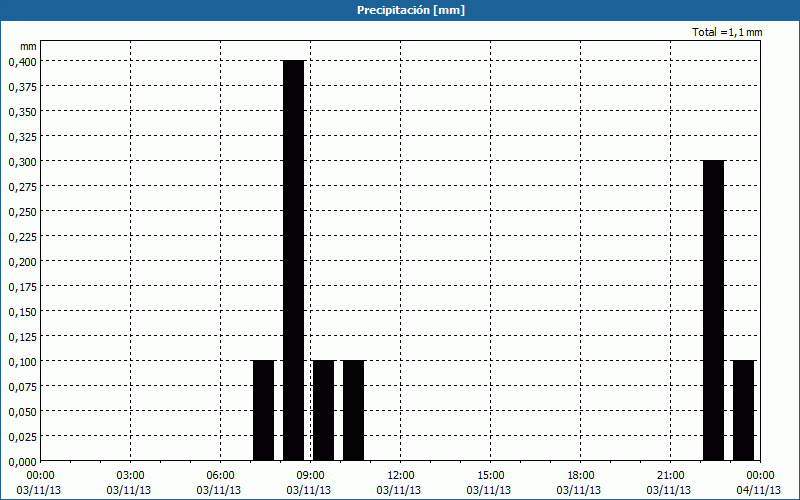This screenshot has width=800, height=500.
Task: Click the 0,000 y-axis label
Action: tap(22, 462)
